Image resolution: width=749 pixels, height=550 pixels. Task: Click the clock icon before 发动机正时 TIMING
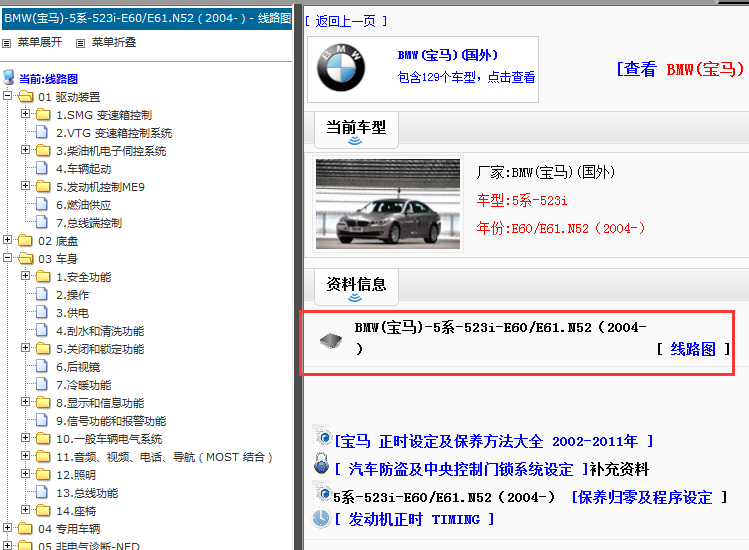321,518
